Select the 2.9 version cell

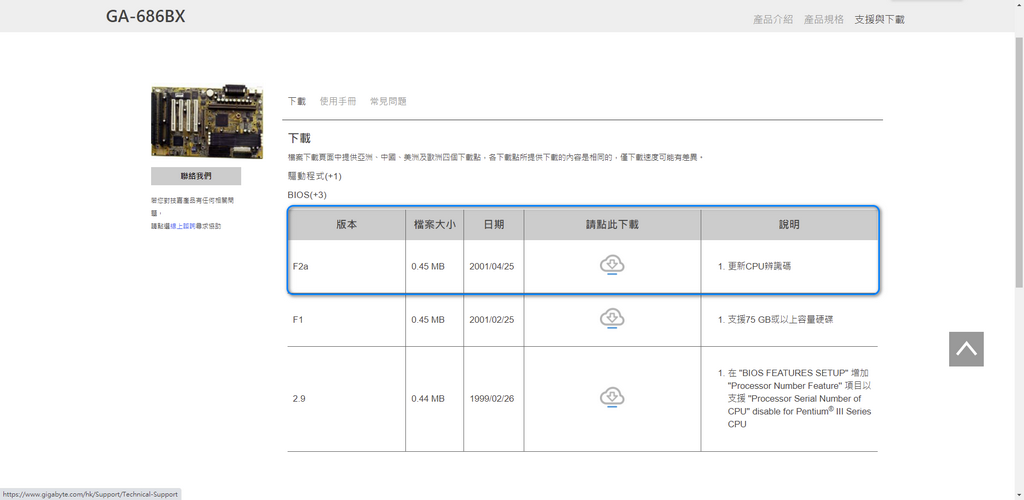[346, 399]
